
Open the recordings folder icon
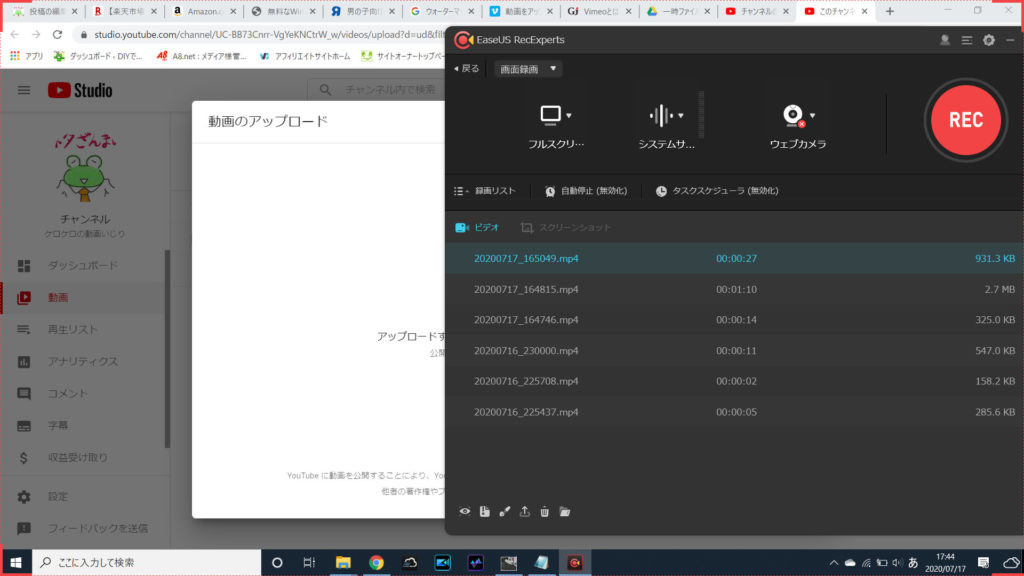565,511
